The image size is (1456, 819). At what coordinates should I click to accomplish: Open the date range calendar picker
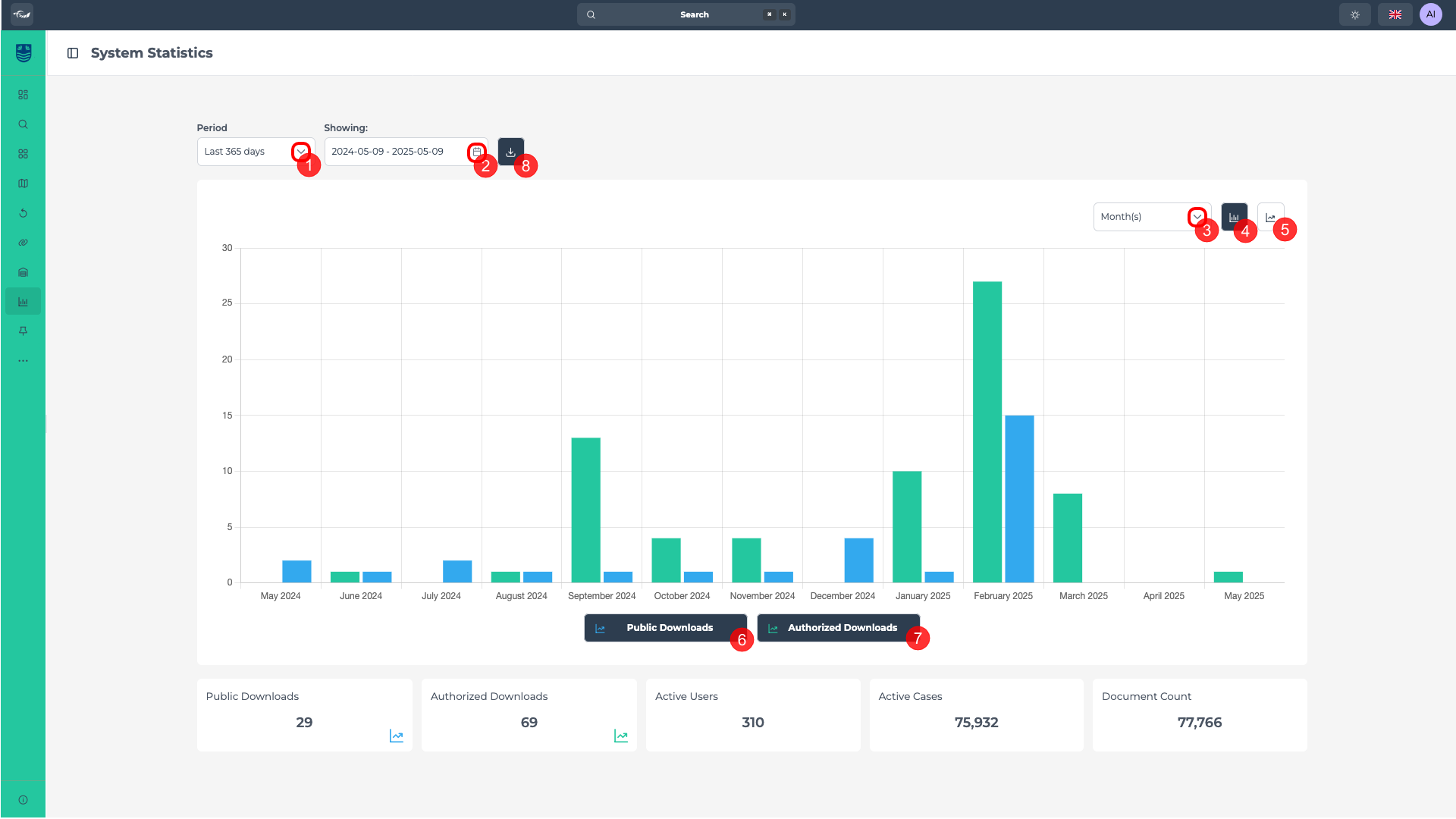476,152
